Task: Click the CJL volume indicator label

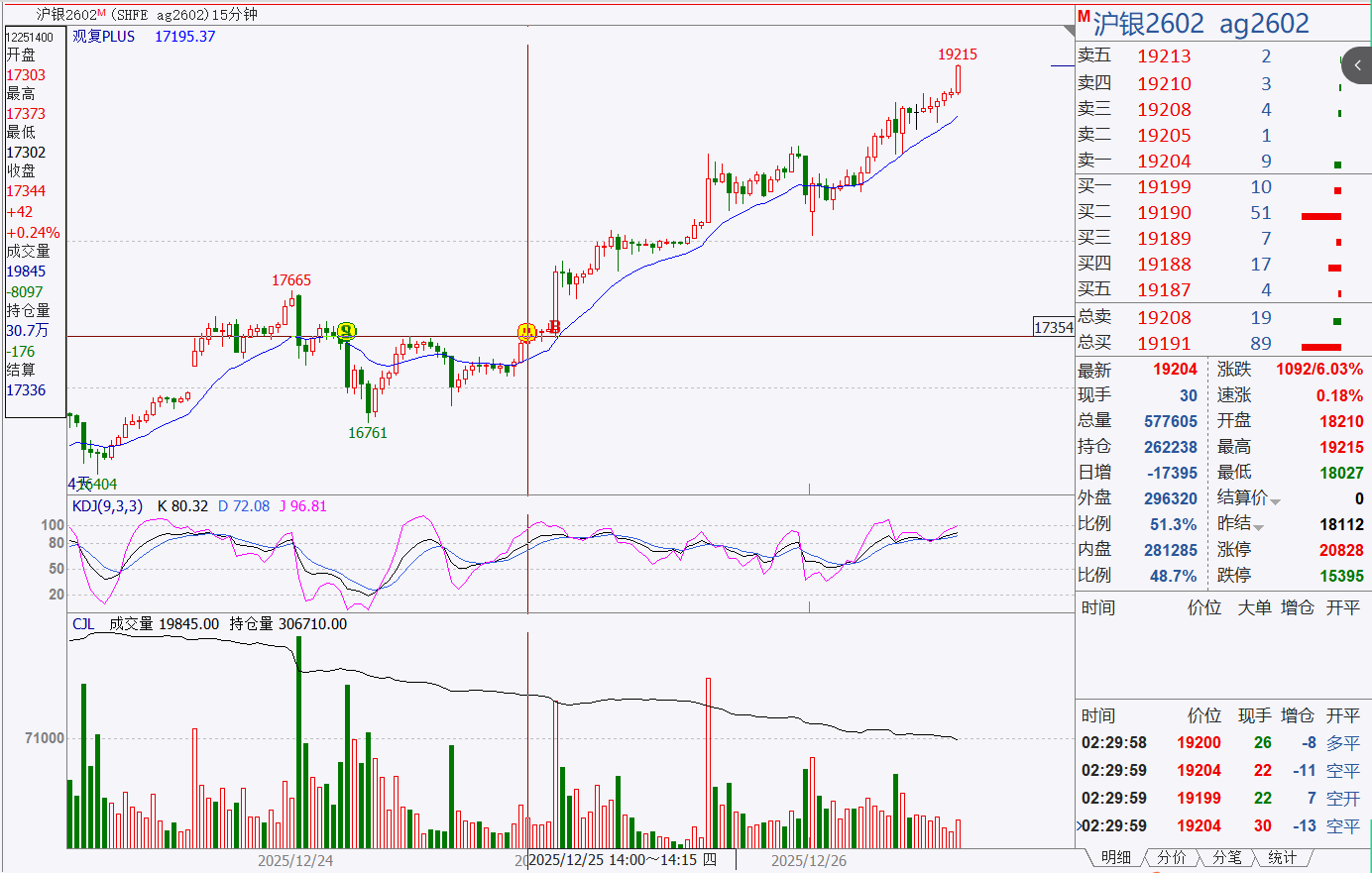Action: click(x=83, y=624)
